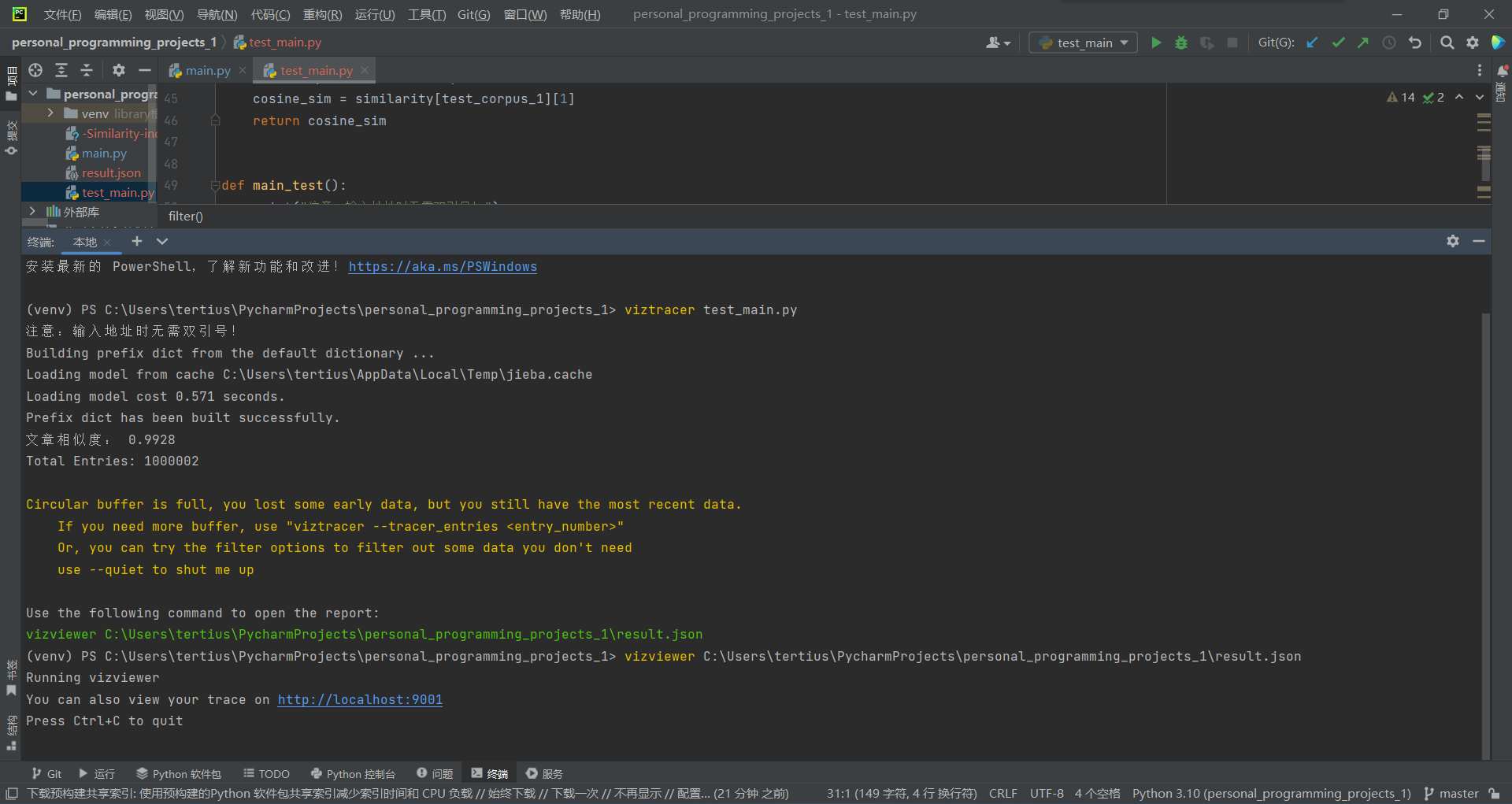Stop the running process
Screen dimensions: 1512x804
click(x=1232, y=43)
